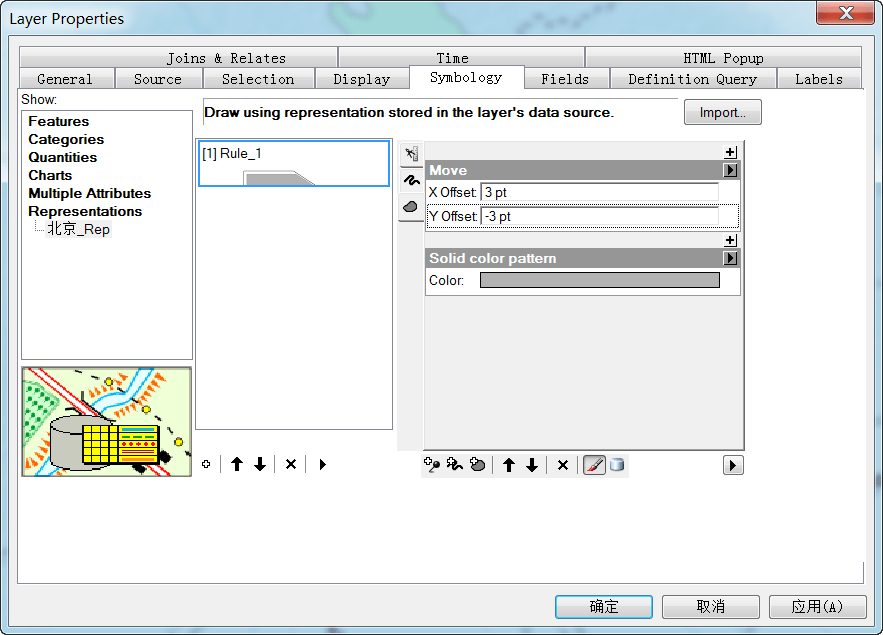Add effect plus above Solid color pattern
The height and width of the screenshot is (635, 883).
coord(730,240)
